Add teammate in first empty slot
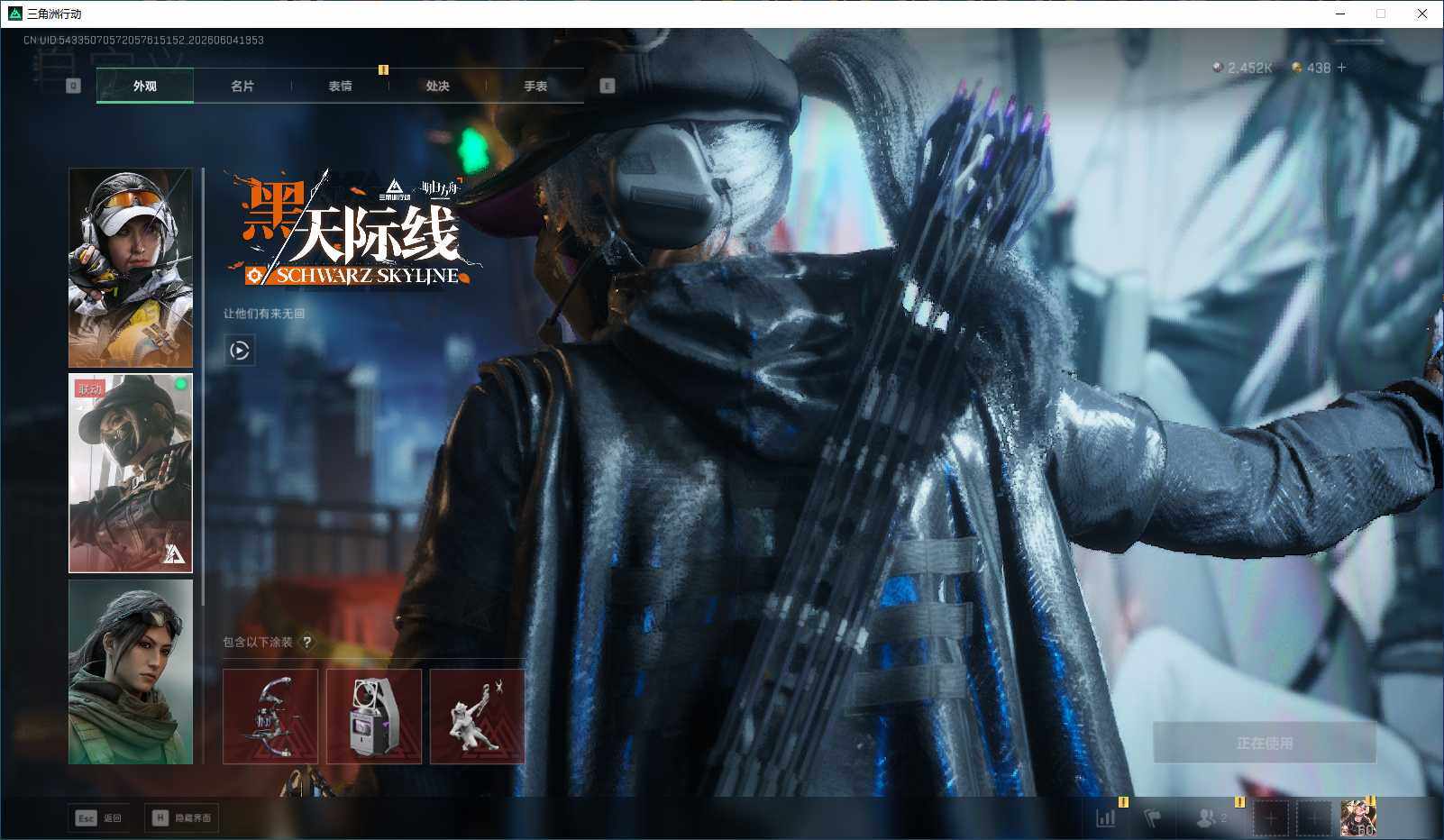This screenshot has height=840, width=1444. point(1270,818)
